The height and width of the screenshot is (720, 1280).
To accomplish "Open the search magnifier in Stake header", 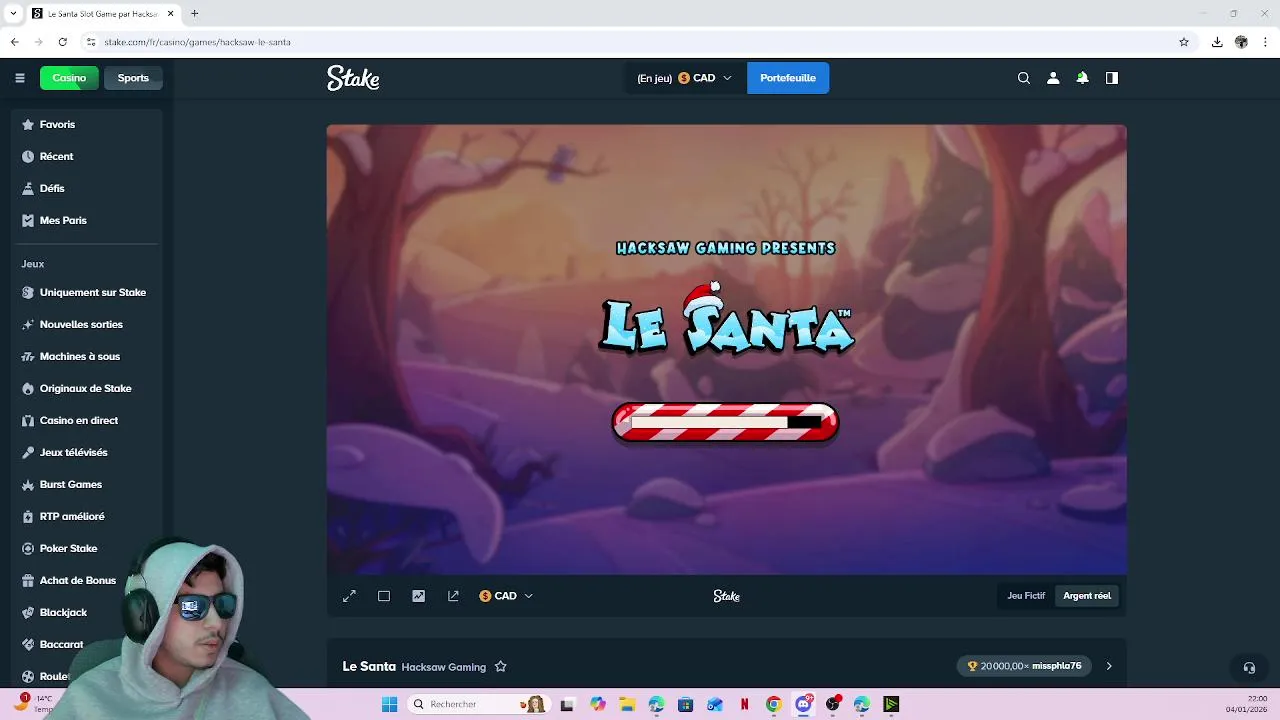I will click(x=1023, y=78).
